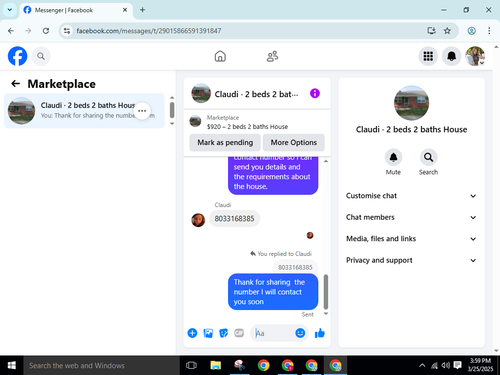Click More Options button

(x=294, y=142)
